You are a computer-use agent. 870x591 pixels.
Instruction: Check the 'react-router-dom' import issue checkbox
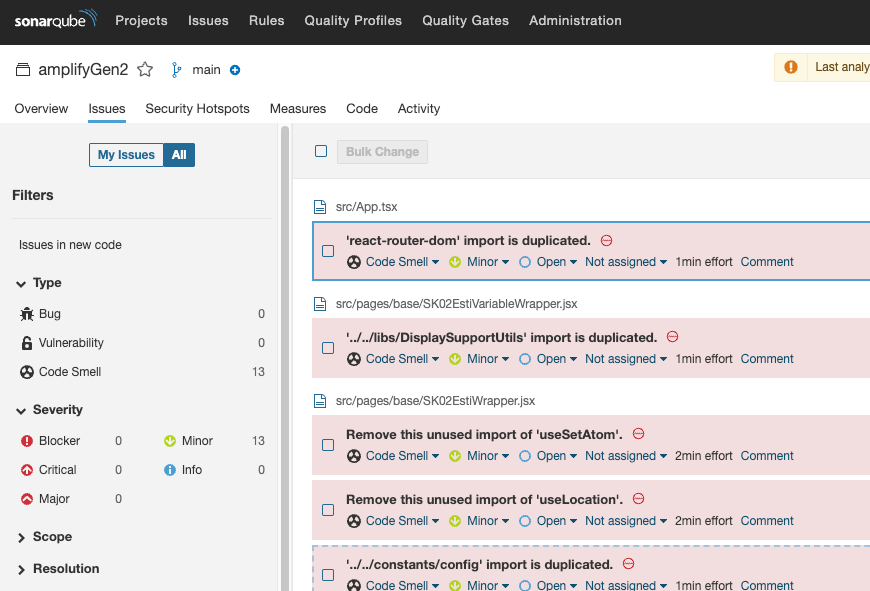[x=328, y=251]
